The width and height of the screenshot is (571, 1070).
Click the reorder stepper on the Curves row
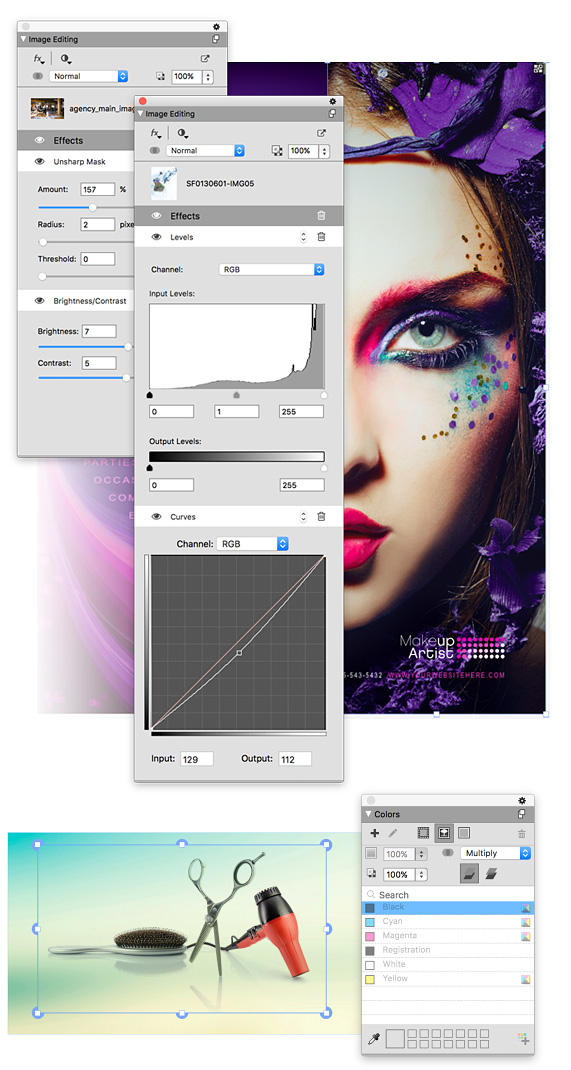[x=304, y=517]
